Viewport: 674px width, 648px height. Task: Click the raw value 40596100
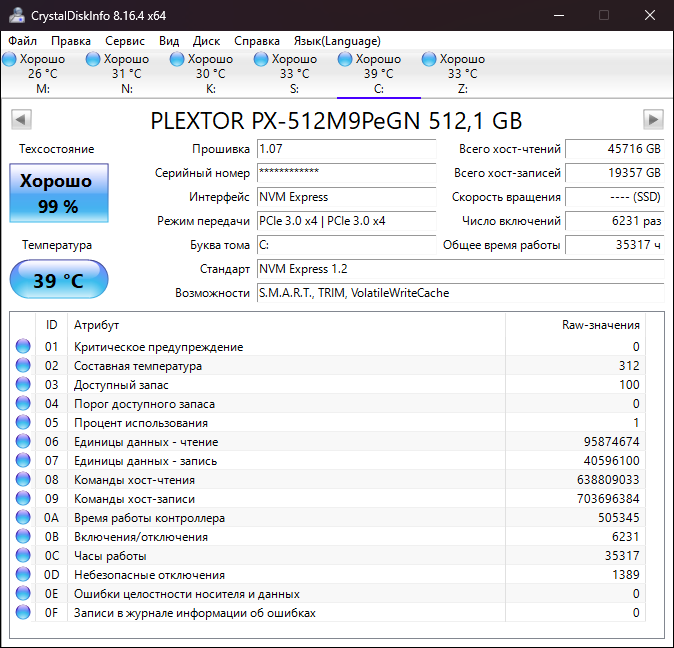coord(611,461)
